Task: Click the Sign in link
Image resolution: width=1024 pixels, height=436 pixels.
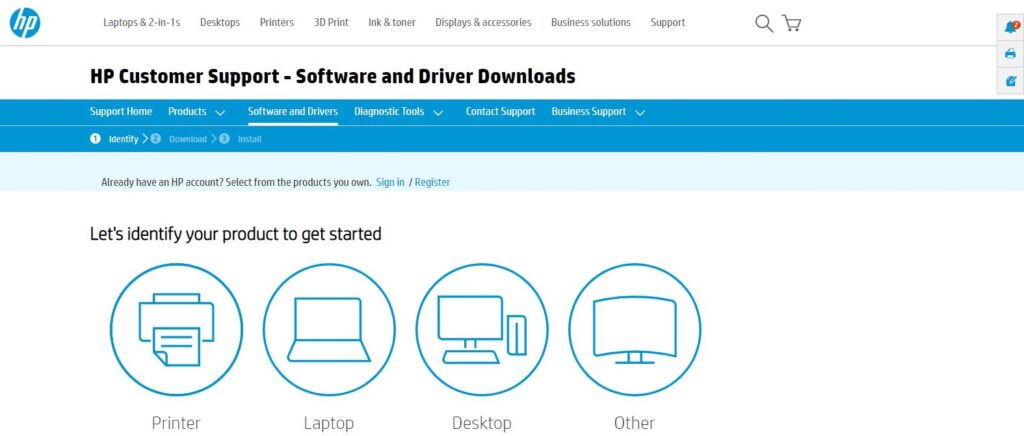Action: tap(390, 182)
